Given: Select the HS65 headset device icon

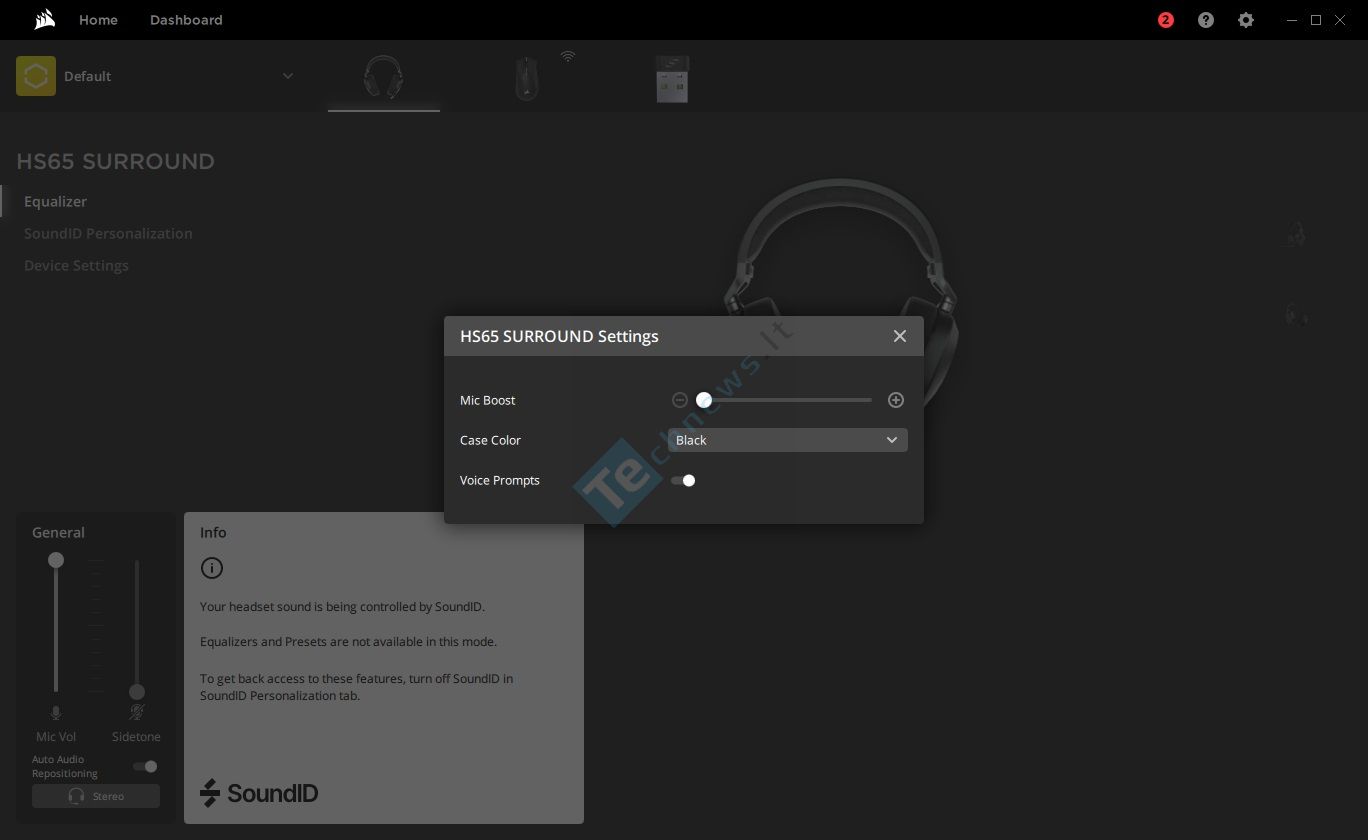Looking at the screenshot, I should click(384, 77).
